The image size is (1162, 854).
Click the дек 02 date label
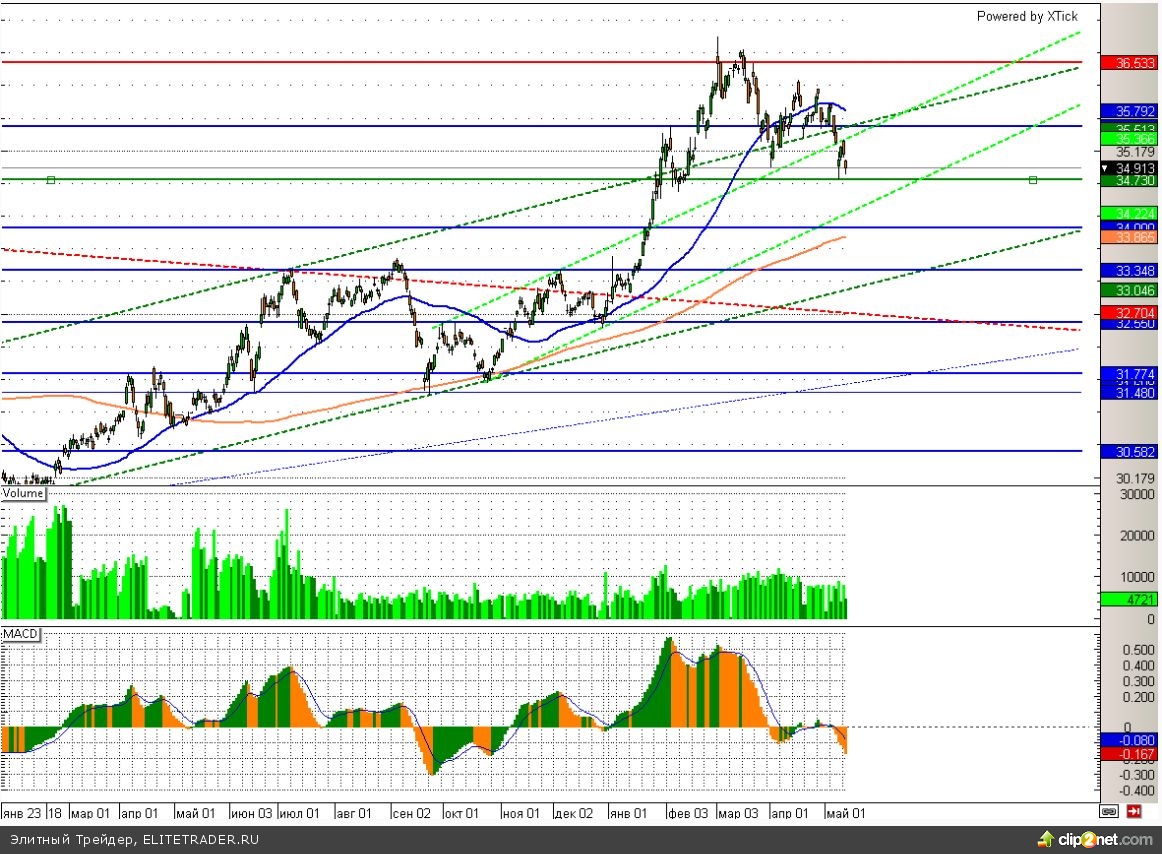[574, 813]
